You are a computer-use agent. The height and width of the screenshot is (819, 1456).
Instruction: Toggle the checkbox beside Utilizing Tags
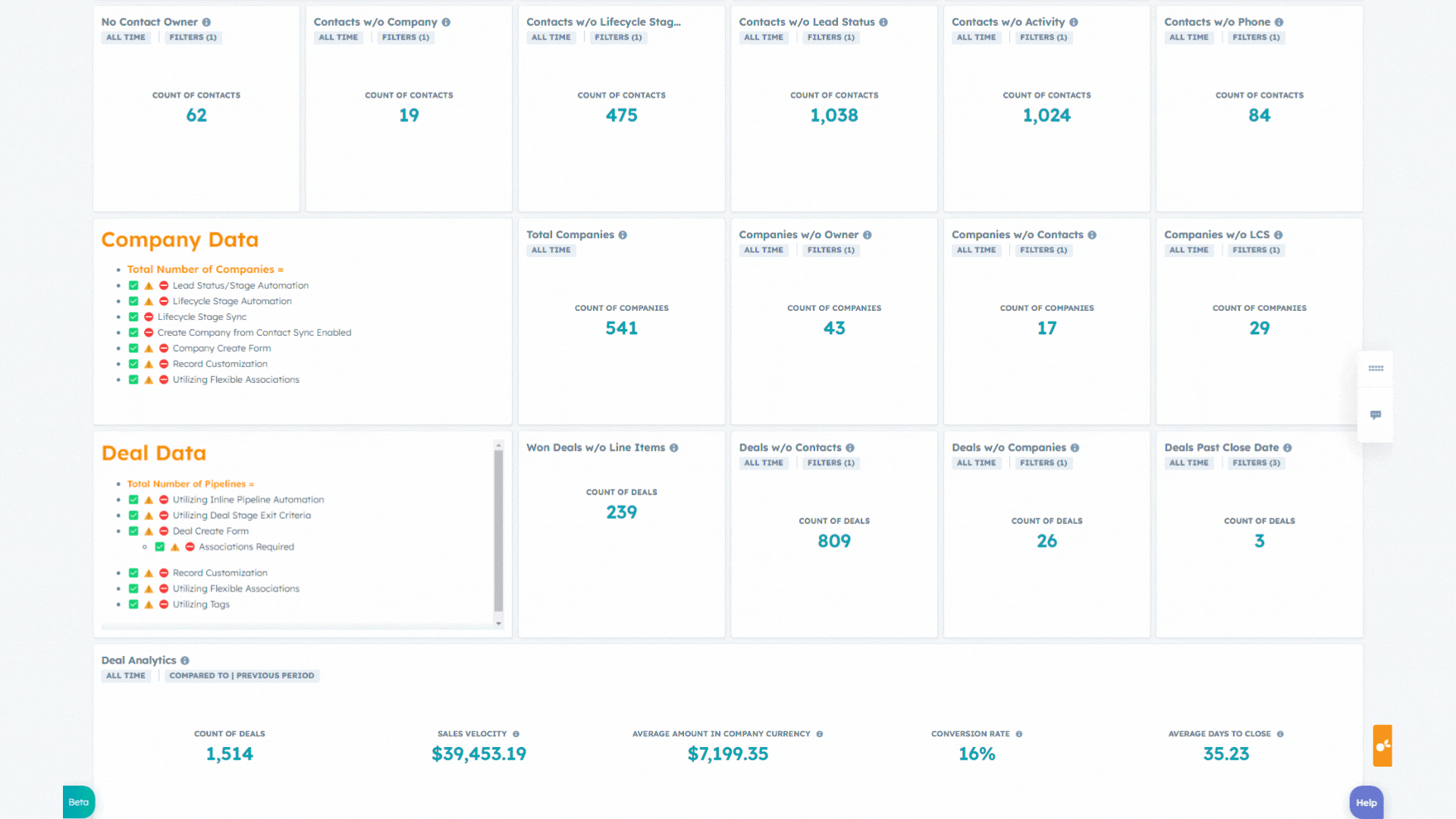(133, 604)
